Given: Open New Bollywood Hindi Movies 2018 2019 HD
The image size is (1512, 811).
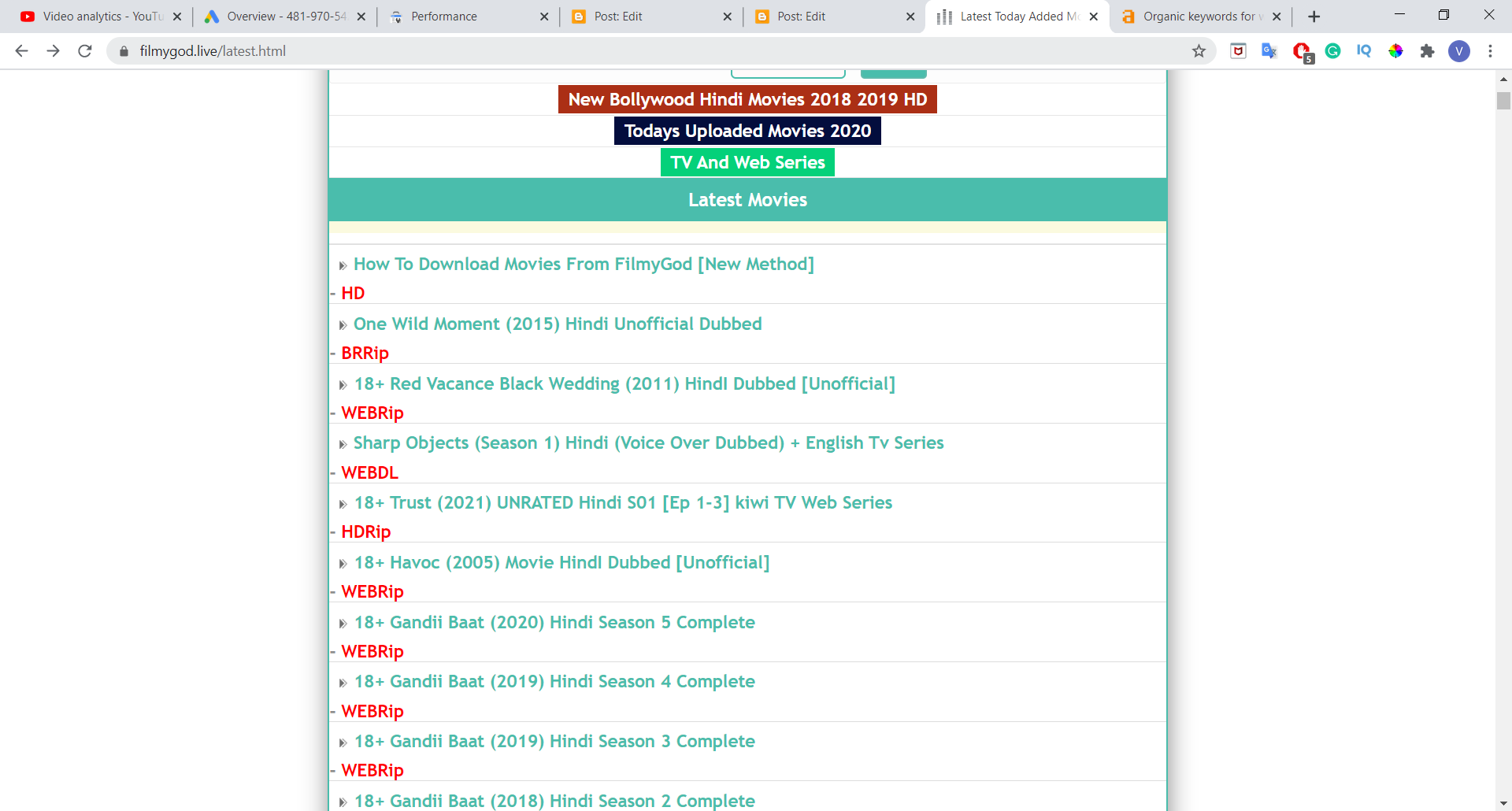Looking at the screenshot, I should tap(747, 99).
